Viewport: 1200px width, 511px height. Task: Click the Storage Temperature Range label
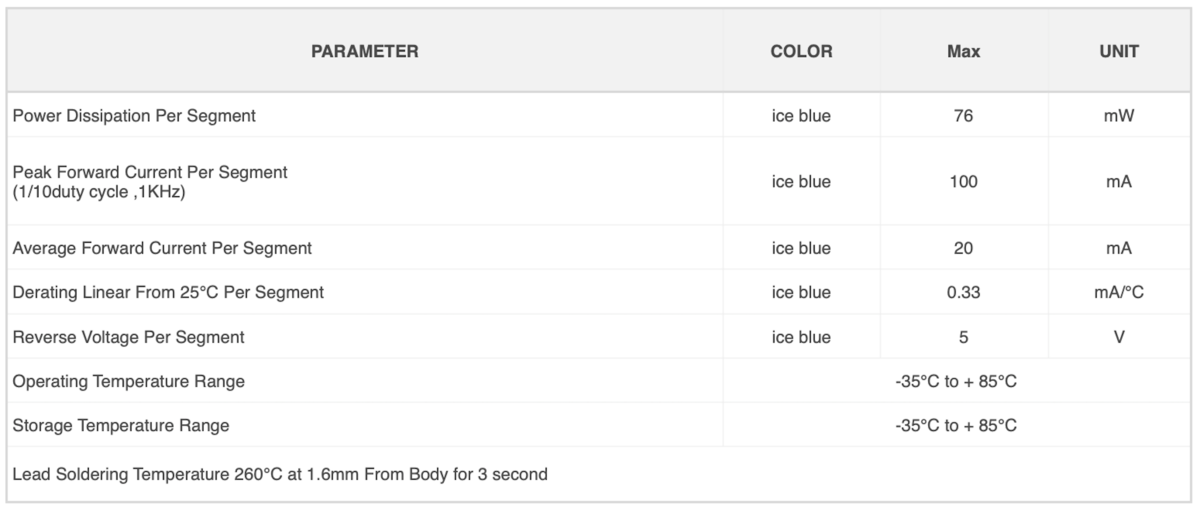(120, 425)
